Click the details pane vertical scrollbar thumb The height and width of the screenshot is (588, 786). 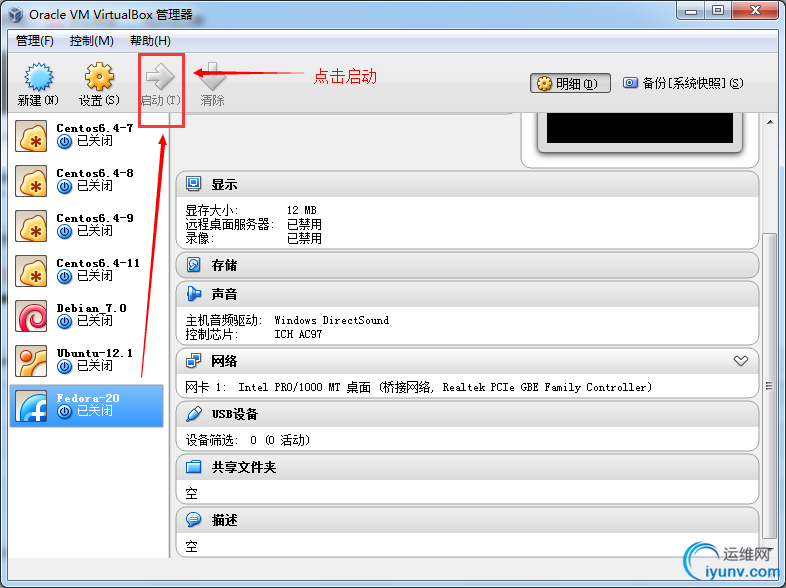[x=769, y=385]
